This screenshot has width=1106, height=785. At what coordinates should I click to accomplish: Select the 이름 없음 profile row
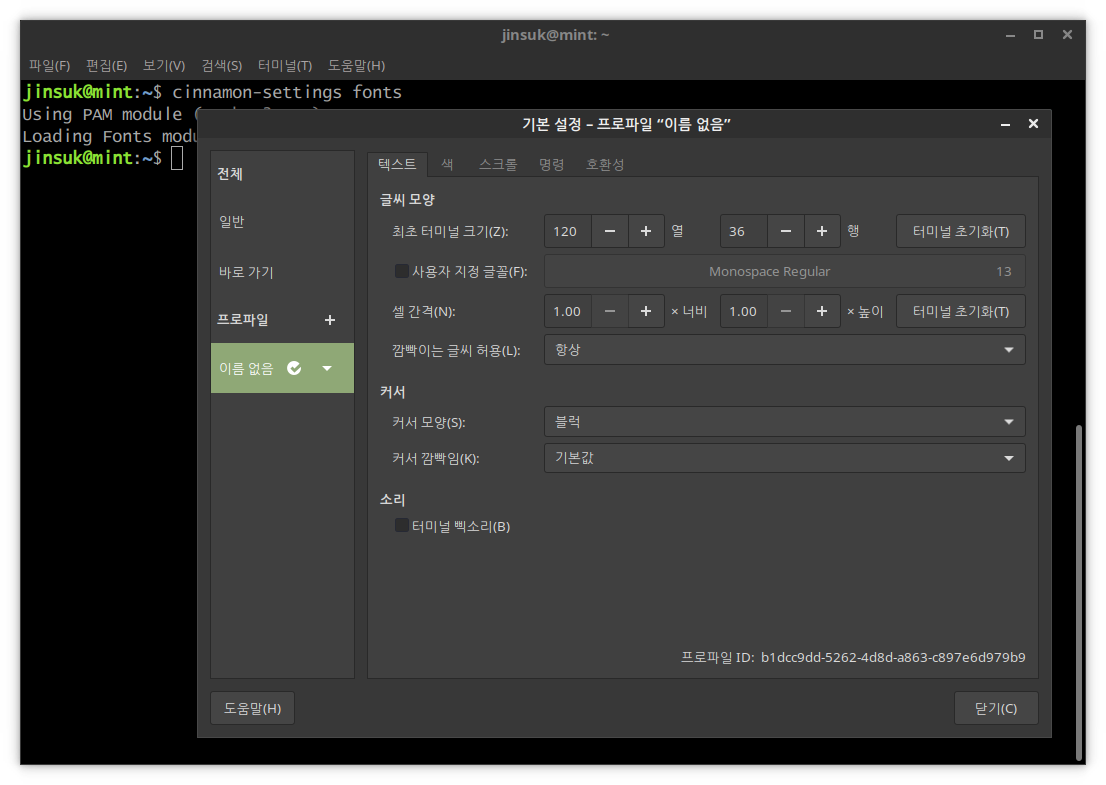[282, 368]
